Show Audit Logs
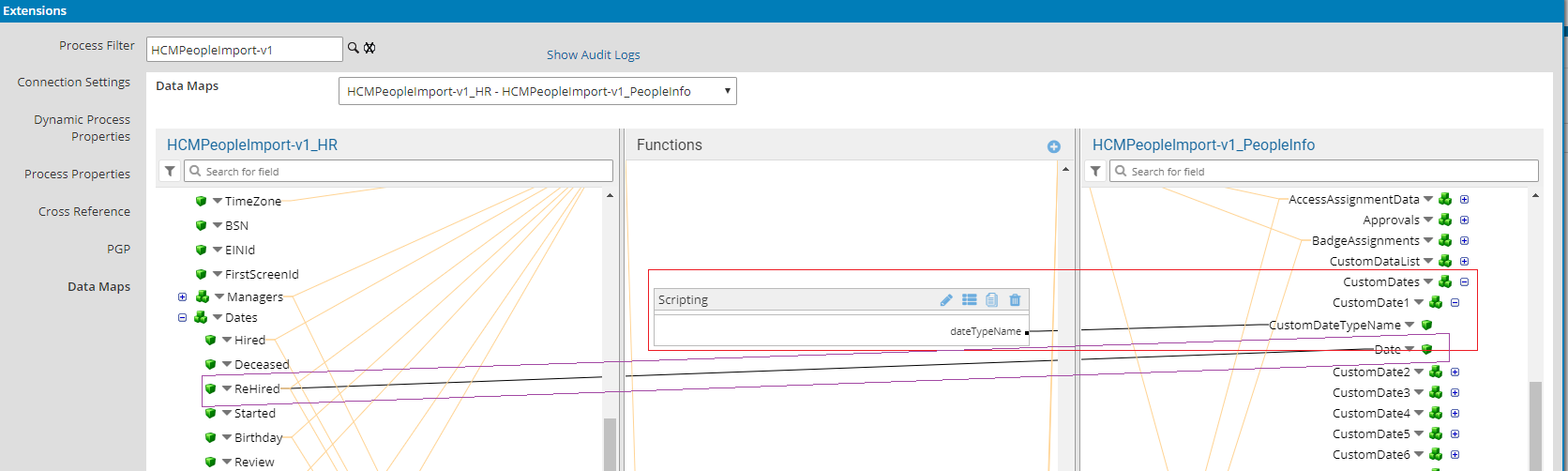Image resolution: width=1568 pixels, height=471 pixels. tap(593, 55)
